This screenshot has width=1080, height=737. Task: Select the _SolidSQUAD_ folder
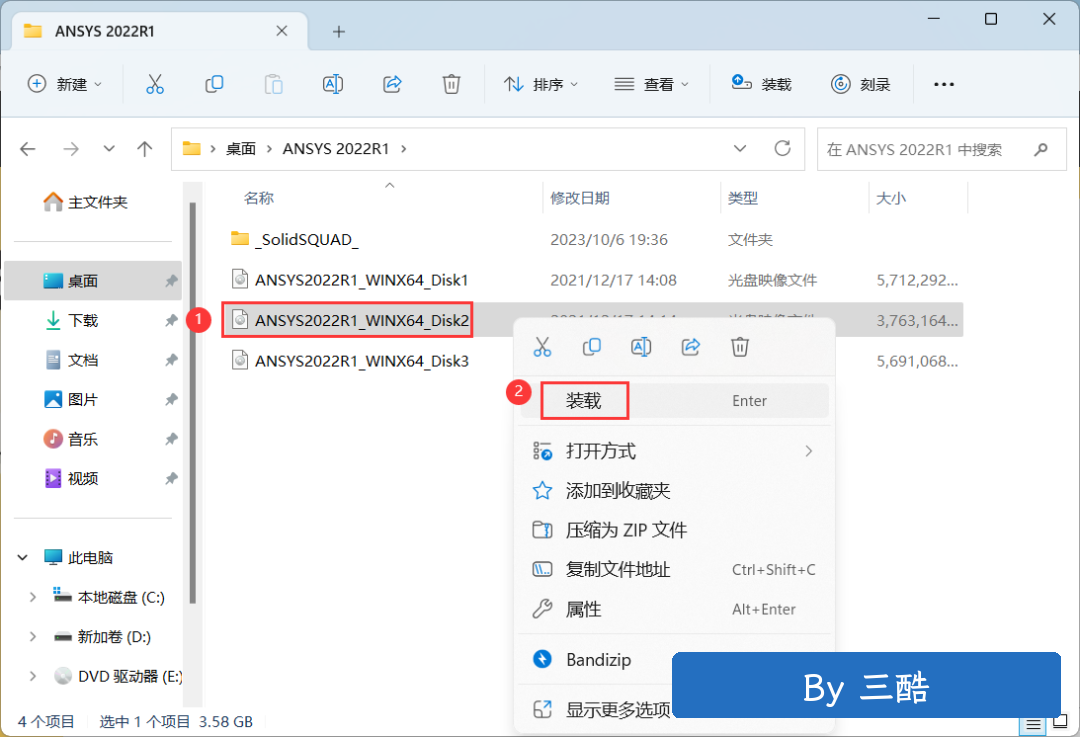pyautogui.click(x=307, y=240)
